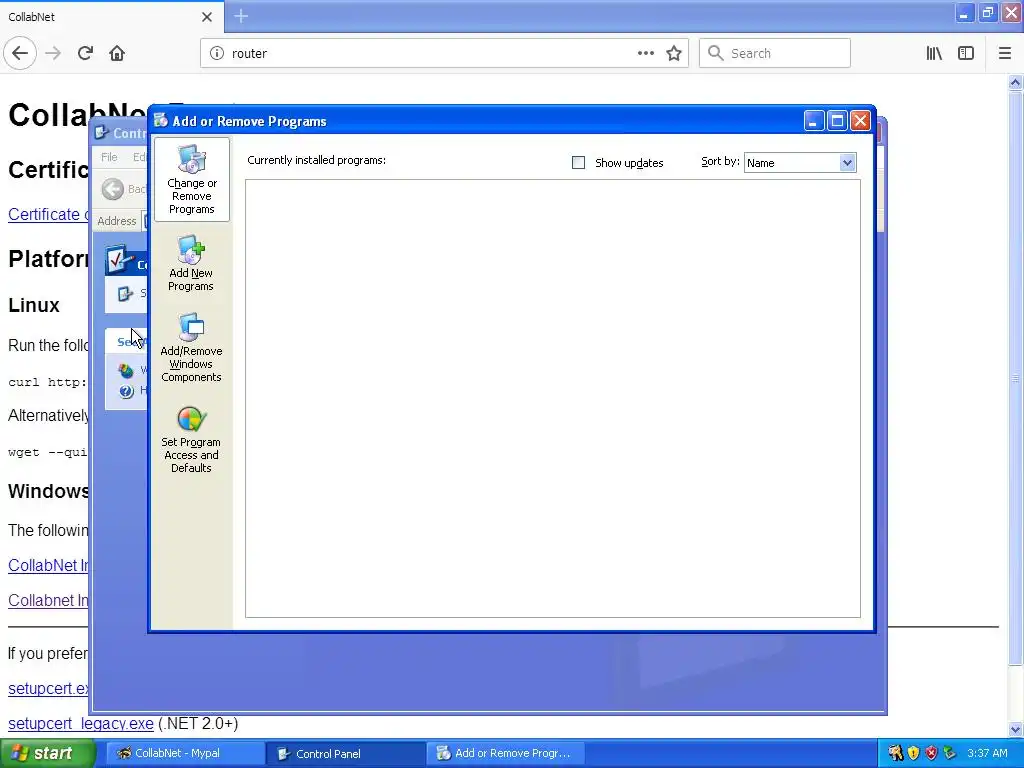This screenshot has width=1024, height=768.
Task: Select Change or Remove Programs in sidebar
Action: [x=191, y=180]
